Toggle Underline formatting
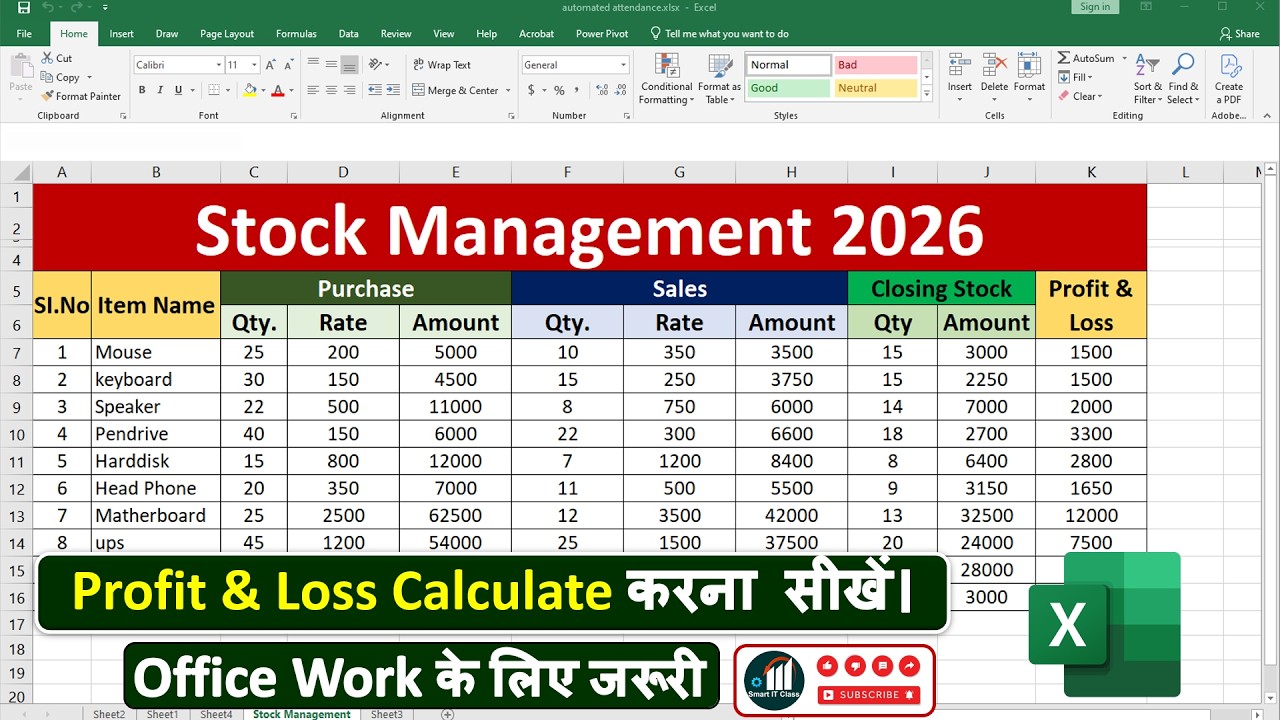The width and height of the screenshot is (1280, 720). [x=178, y=90]
